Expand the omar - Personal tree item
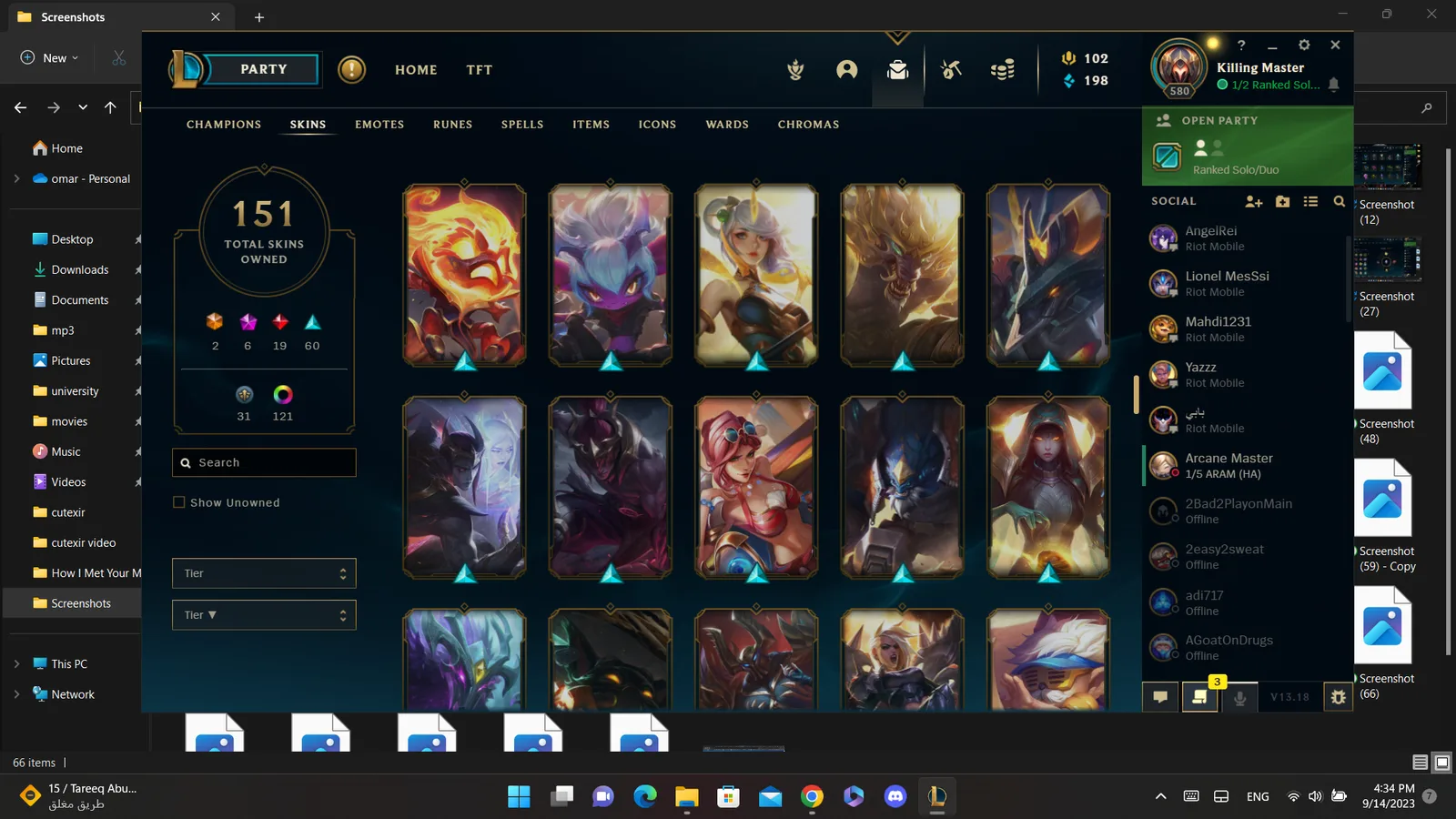This screenshot has height=819, width=1456. point(16,178)
